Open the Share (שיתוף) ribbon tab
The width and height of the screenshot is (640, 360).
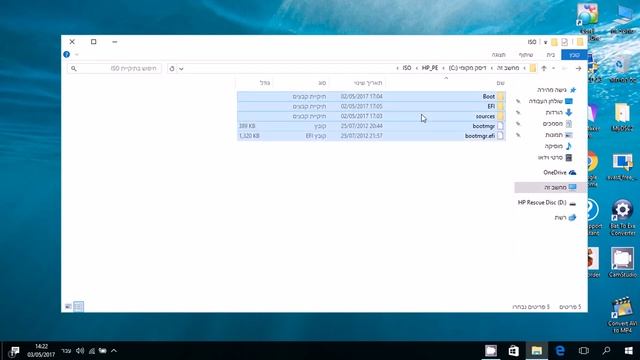[x=526, y=55]
